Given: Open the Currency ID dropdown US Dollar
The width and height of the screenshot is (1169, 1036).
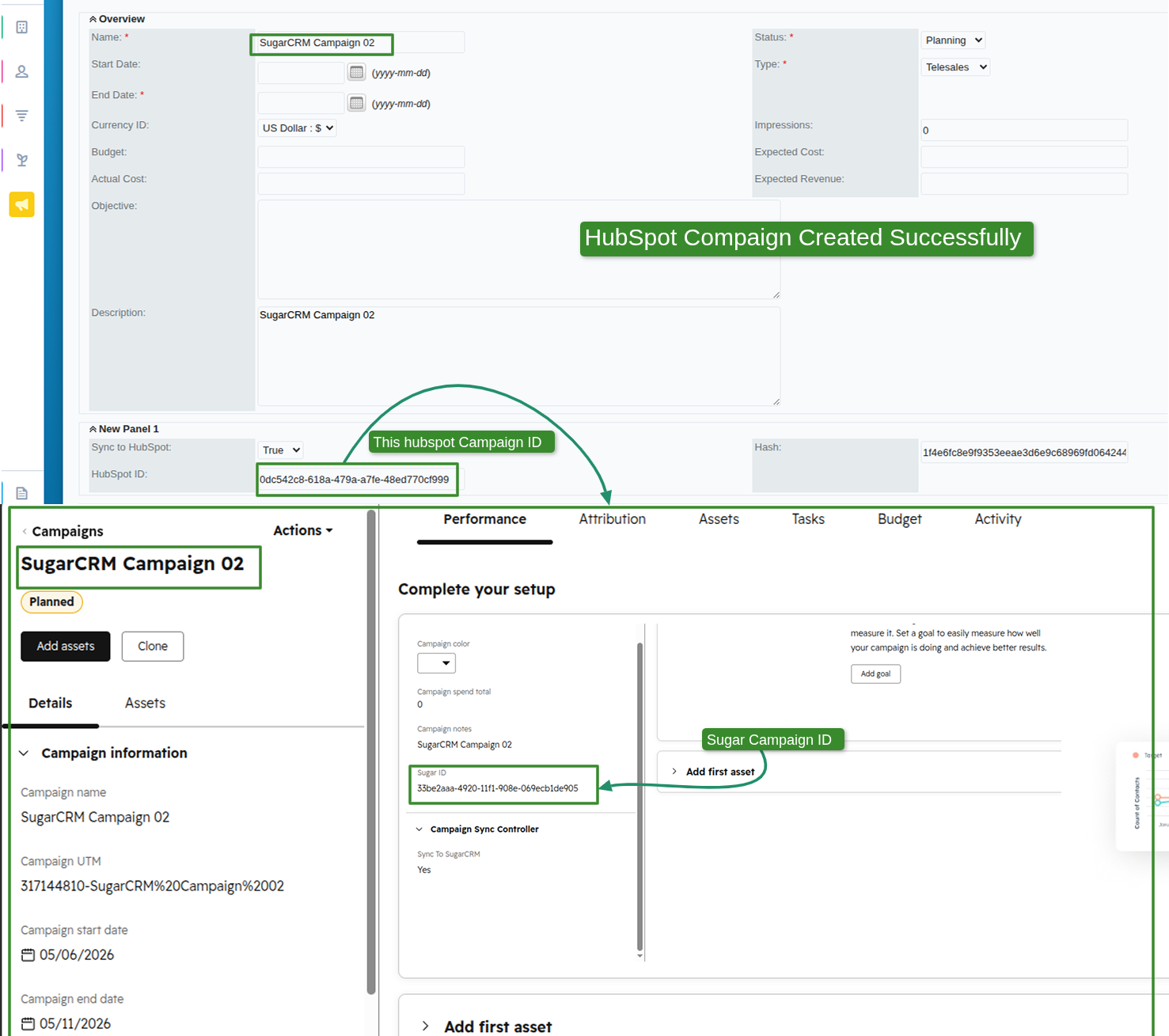Looking at the screenshot, I should coord(297,127).
